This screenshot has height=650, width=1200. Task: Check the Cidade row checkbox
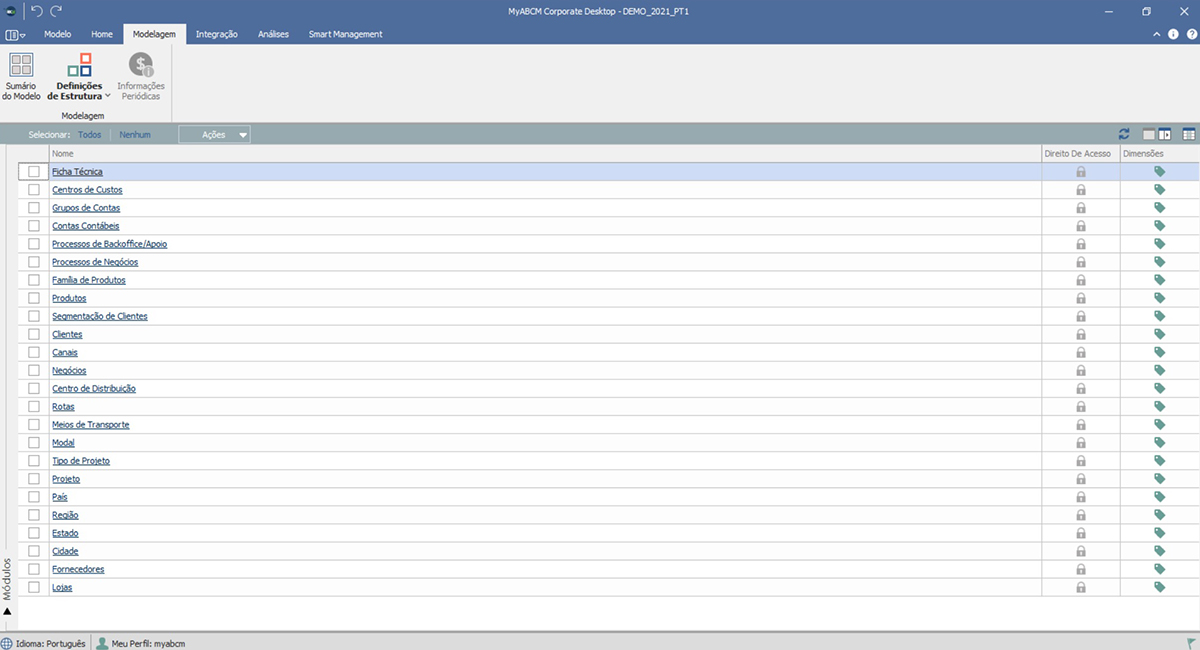34,551
